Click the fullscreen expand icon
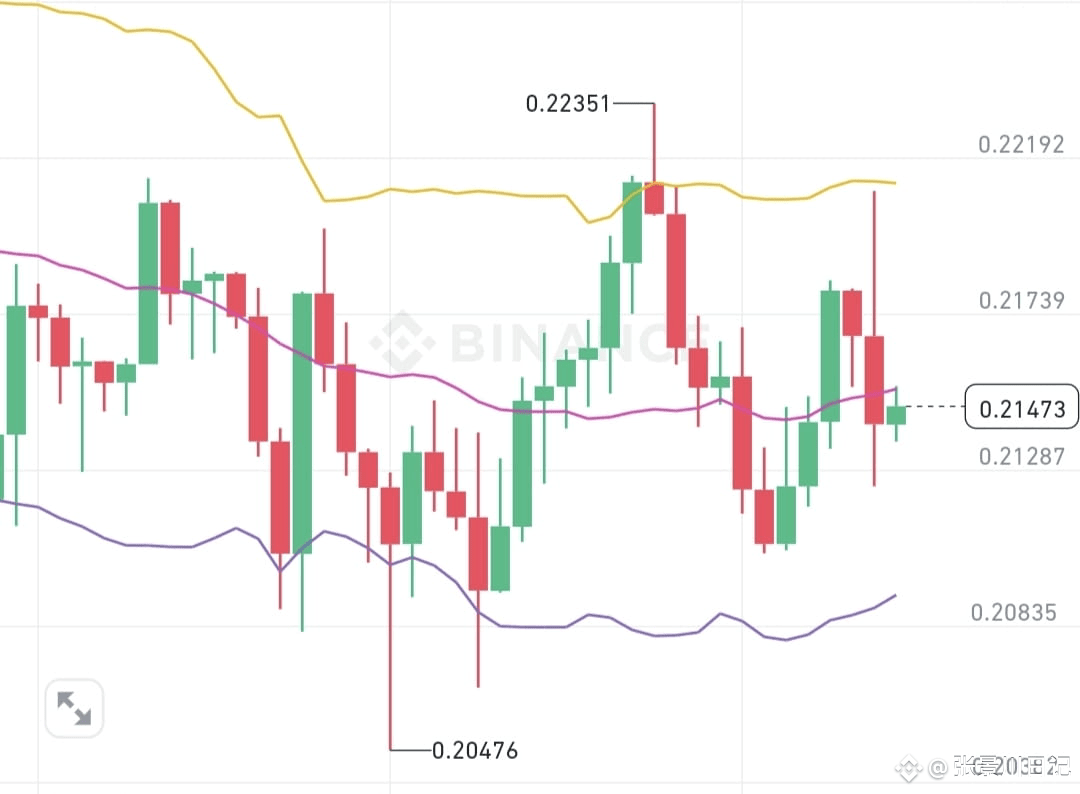Screen dimensions: 1080x794 click(74, 707)
